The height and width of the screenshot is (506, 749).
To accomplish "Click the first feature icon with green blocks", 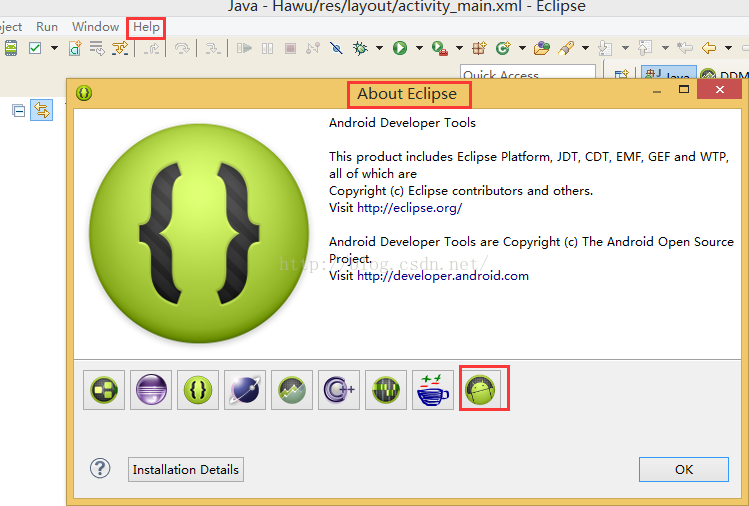I will tap(104, 390).
